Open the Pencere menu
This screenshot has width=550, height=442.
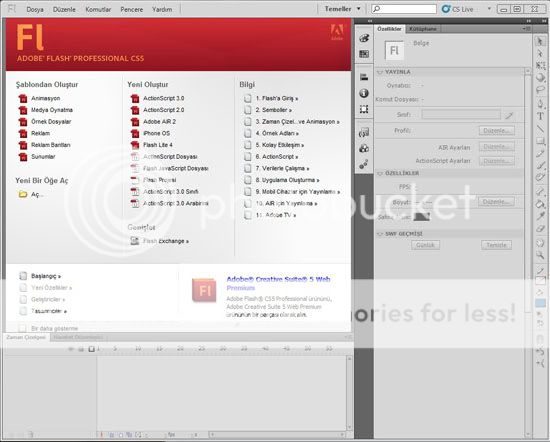(x=132, y=9)
